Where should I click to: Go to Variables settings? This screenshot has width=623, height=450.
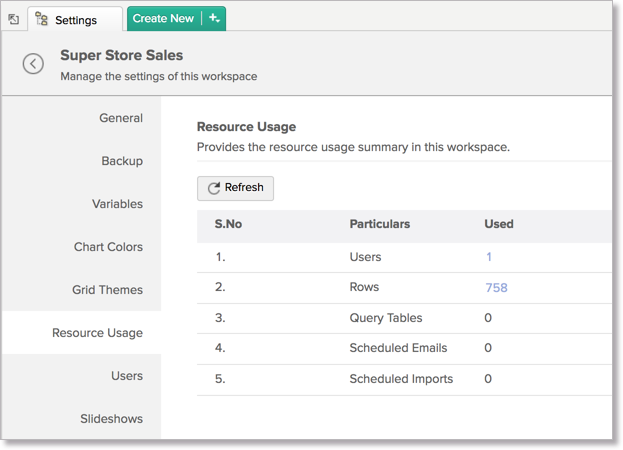tap(117, 204)
